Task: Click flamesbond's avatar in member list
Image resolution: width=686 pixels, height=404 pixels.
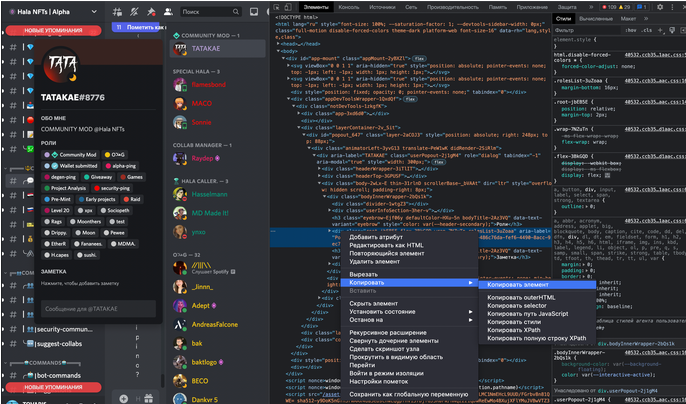Action: 179,84
